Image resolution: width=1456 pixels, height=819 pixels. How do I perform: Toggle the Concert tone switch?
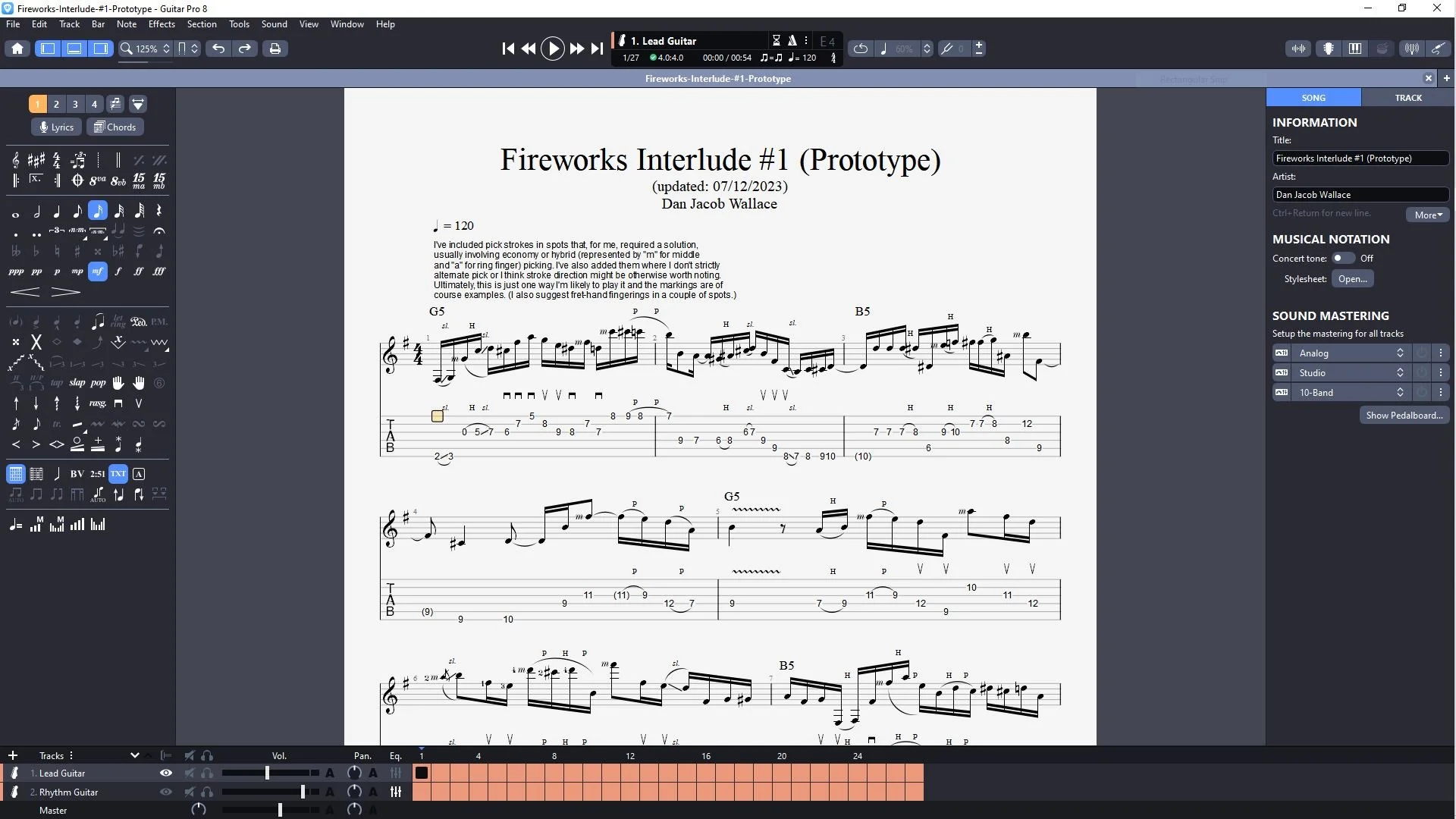coord(1343,259)
